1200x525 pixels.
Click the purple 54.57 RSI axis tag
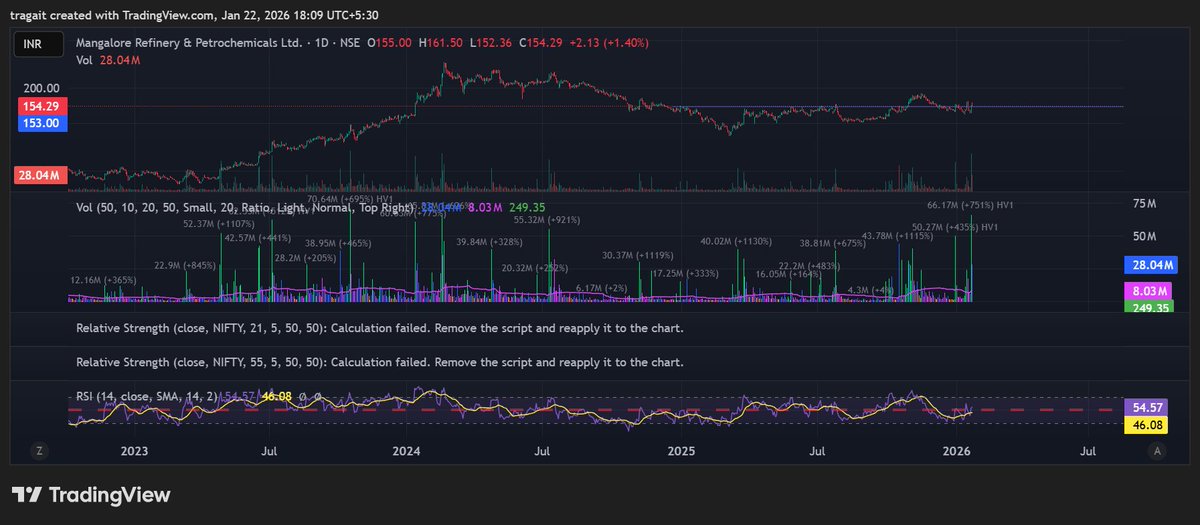coord(1148,408)
